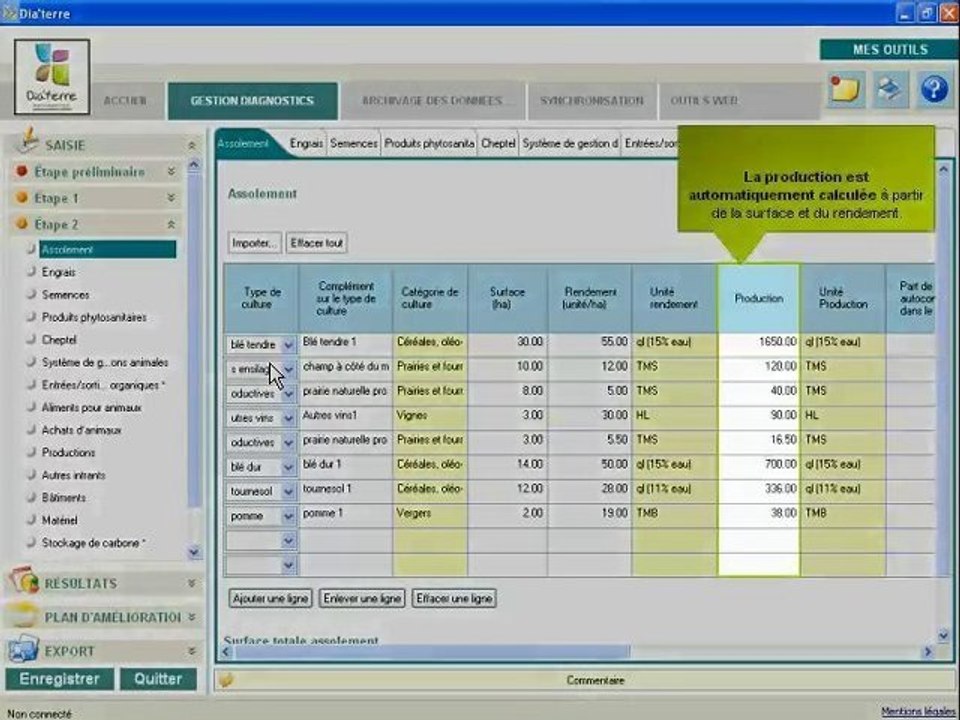Select Aliments pour animaux in sidebar
This screenshot has height=720, width=960.
pyautogui.click(x=92, y=408)
